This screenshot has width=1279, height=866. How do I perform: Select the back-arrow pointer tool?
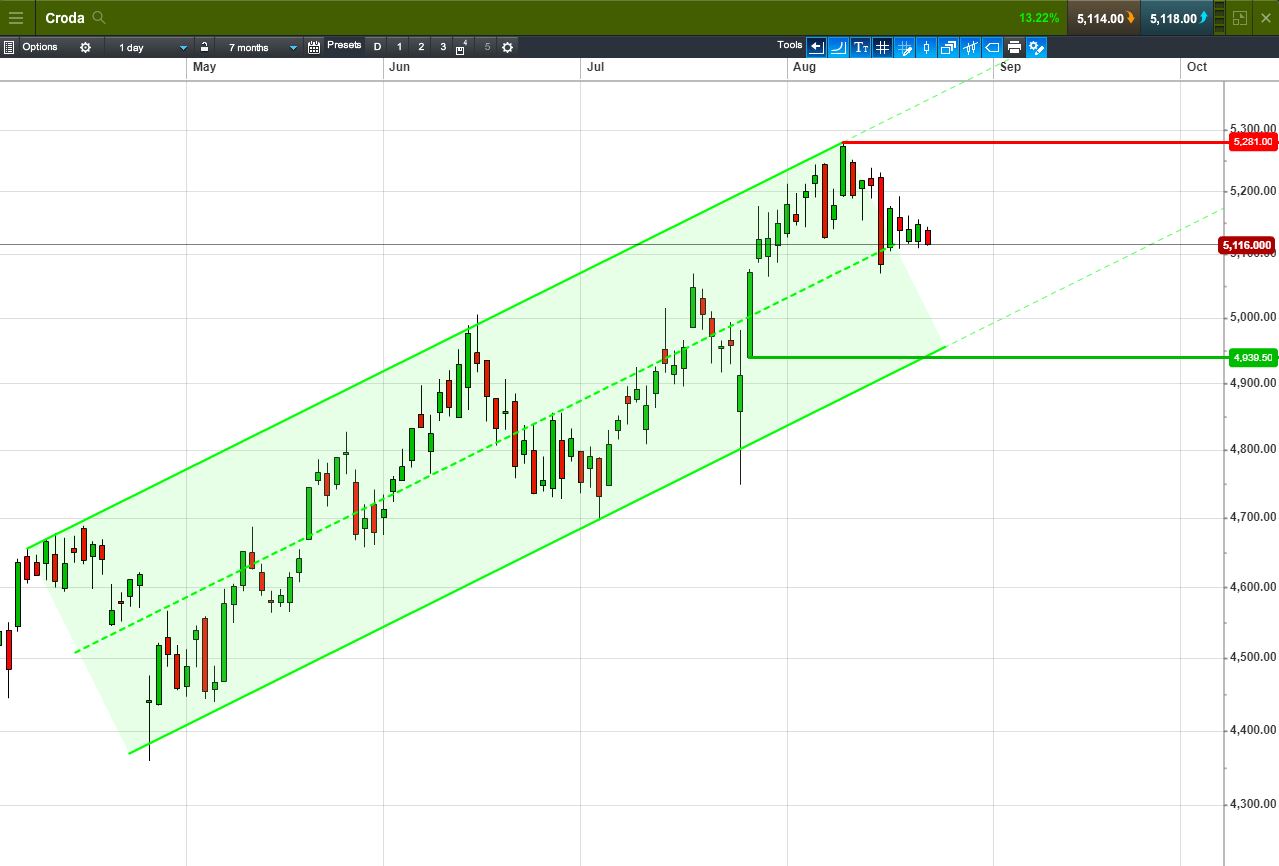816,47
